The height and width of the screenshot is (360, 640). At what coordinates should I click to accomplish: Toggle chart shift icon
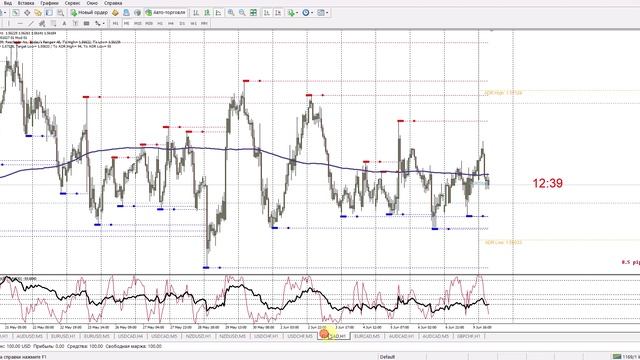[x=278, y=13]
